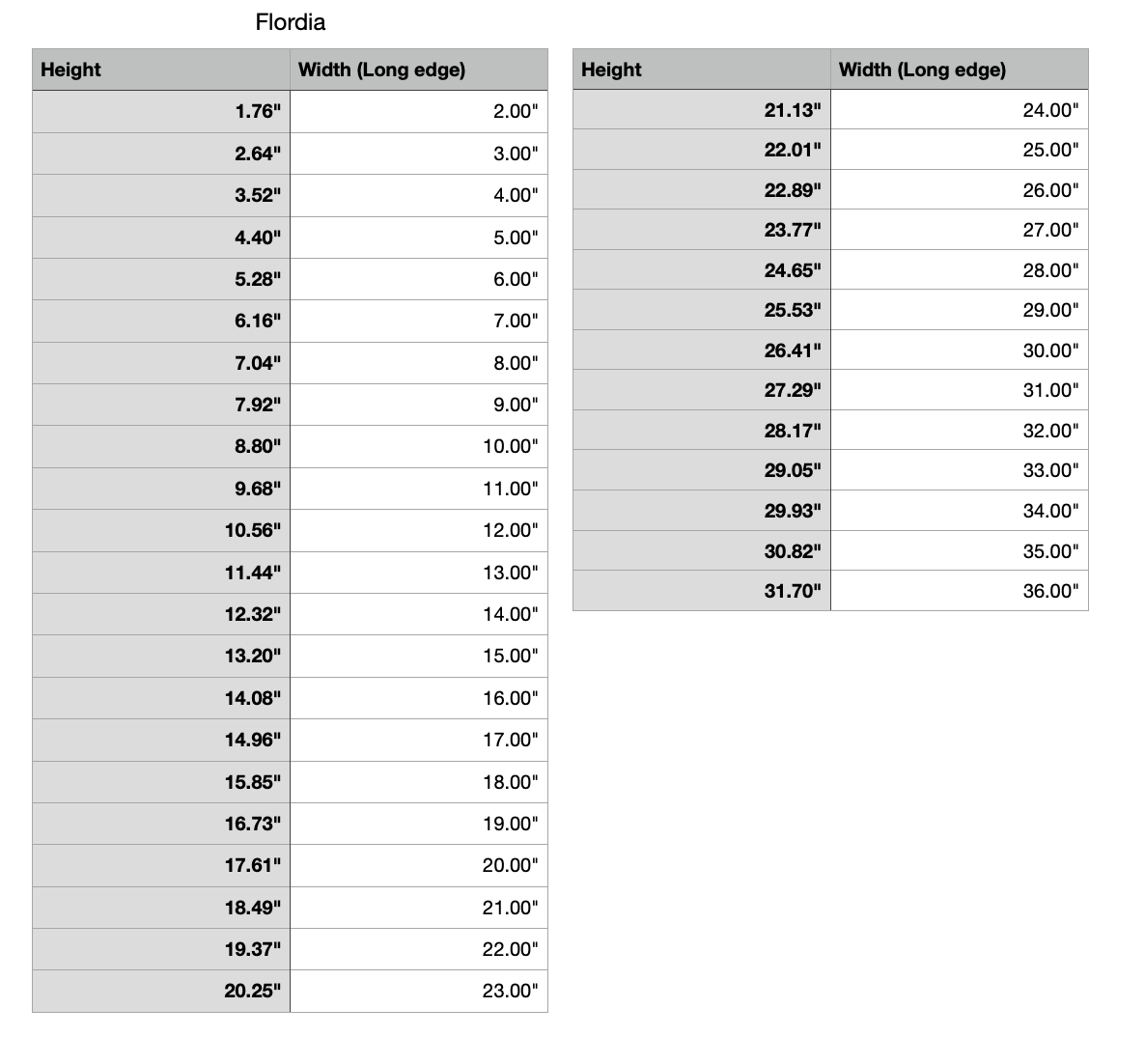Click the 21.13" height cell
The image size is (1145, 1064).
tap(701, 110)
